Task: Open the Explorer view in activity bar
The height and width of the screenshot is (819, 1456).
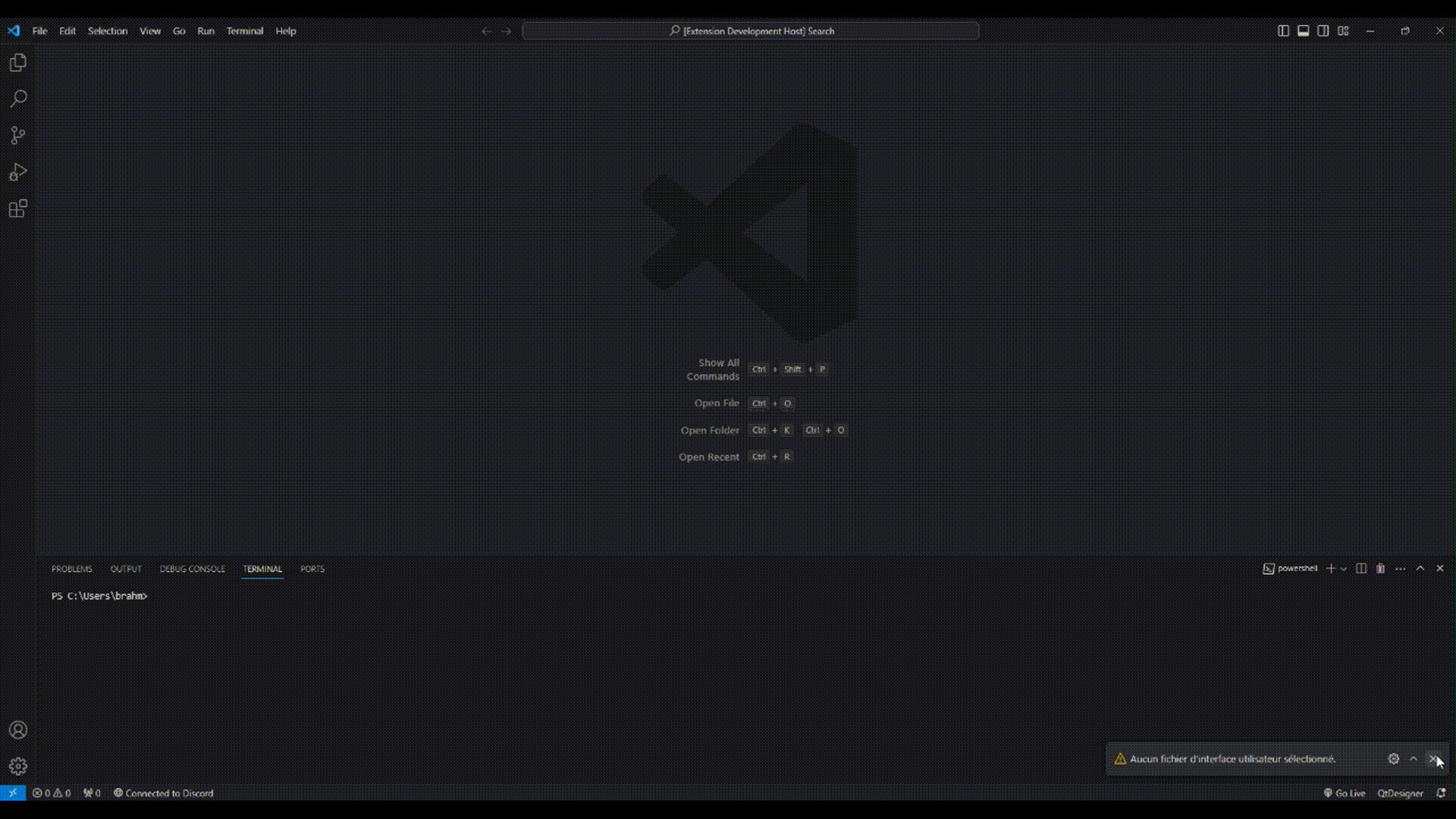Action: click(18, 63)
